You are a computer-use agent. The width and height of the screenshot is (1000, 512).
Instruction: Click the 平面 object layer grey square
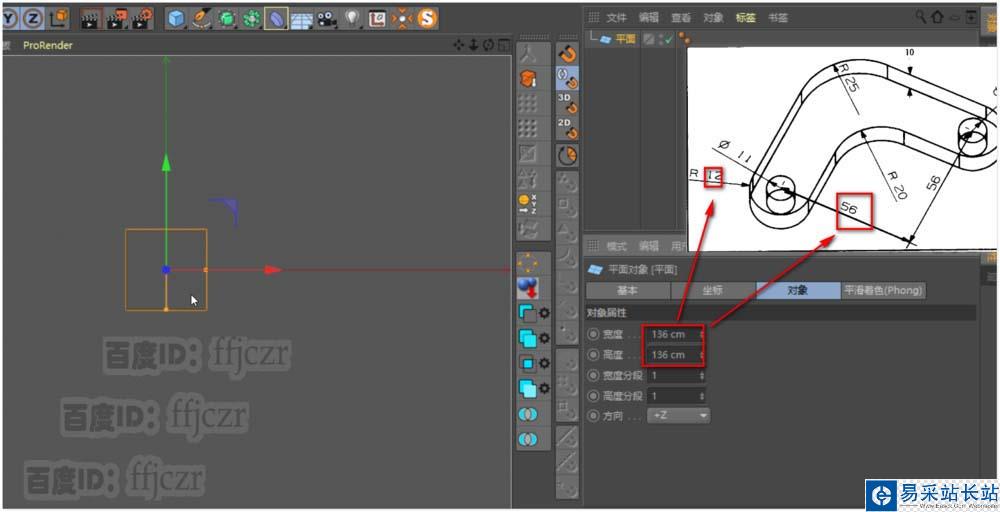coord(649,39)
